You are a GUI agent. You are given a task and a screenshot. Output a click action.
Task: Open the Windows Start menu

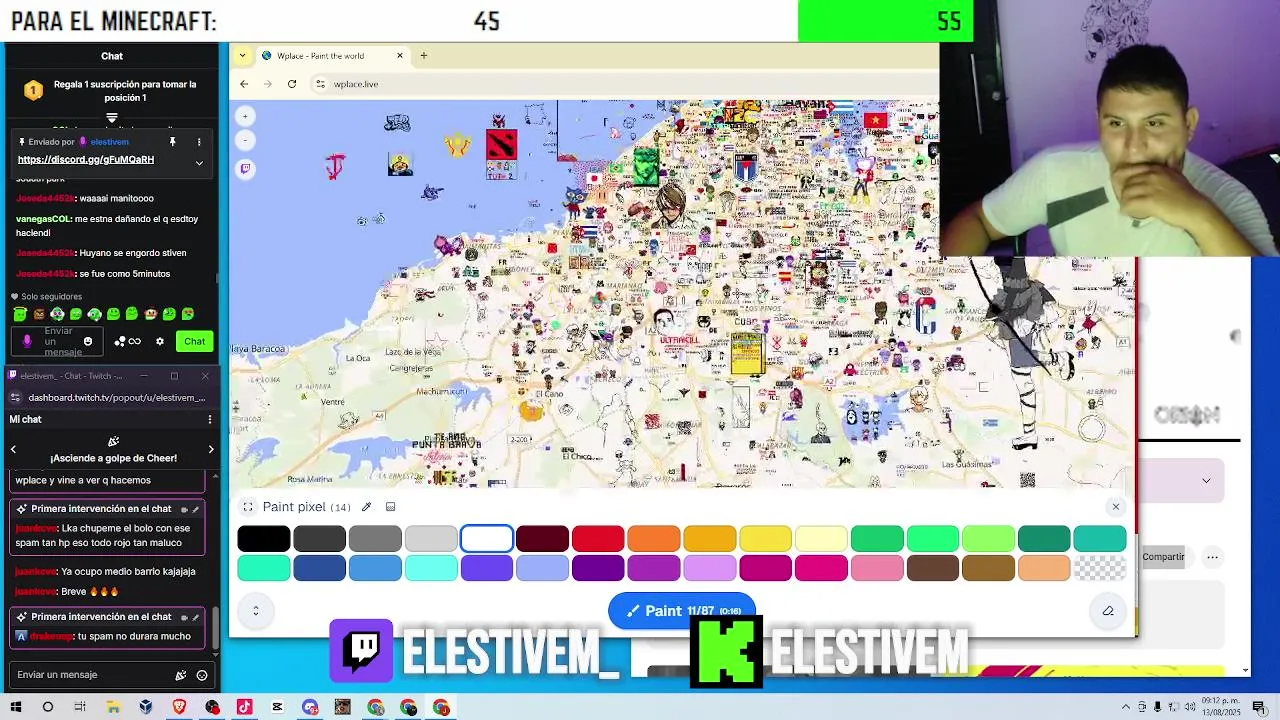[15, 707]
